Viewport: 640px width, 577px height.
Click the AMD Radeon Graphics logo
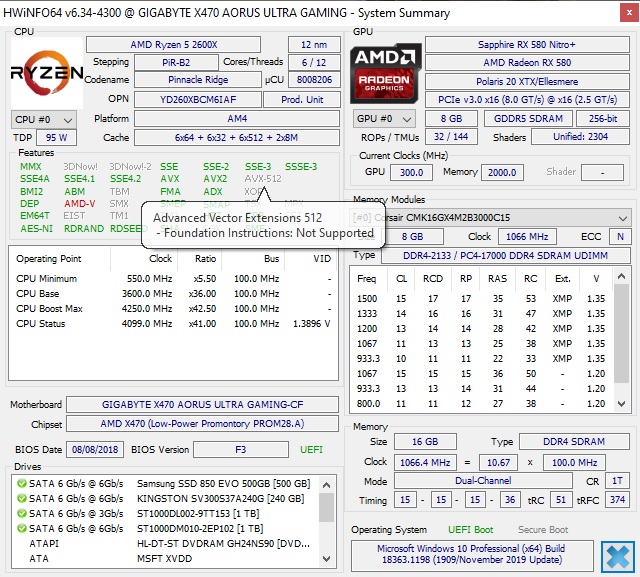(x=385, y=73)
